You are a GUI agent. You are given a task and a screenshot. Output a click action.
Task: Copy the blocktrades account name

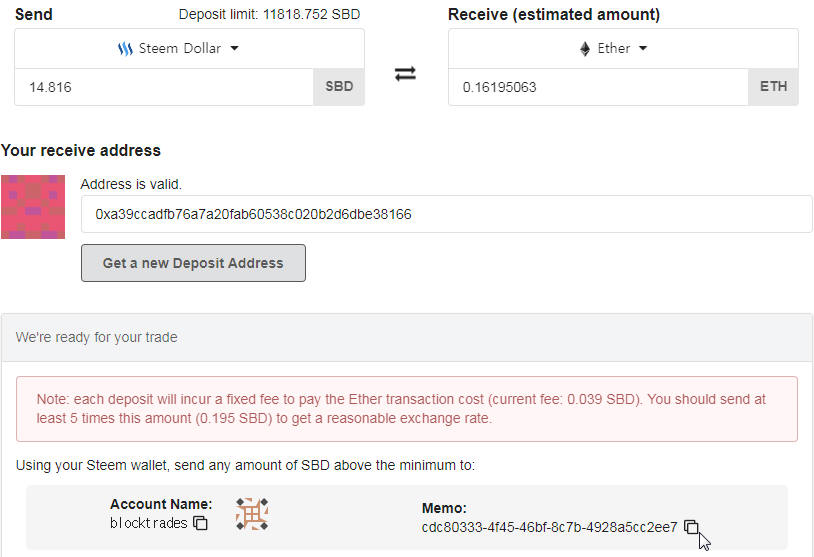pos(201,523)
